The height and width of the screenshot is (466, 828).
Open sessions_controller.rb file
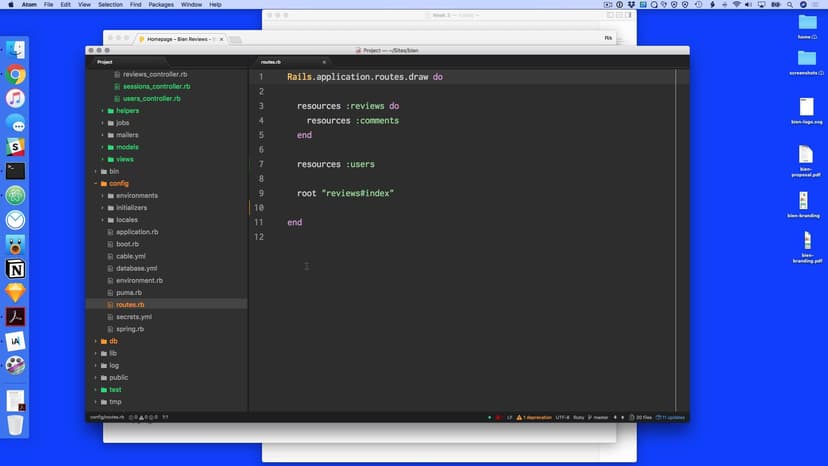click(156, 86)
